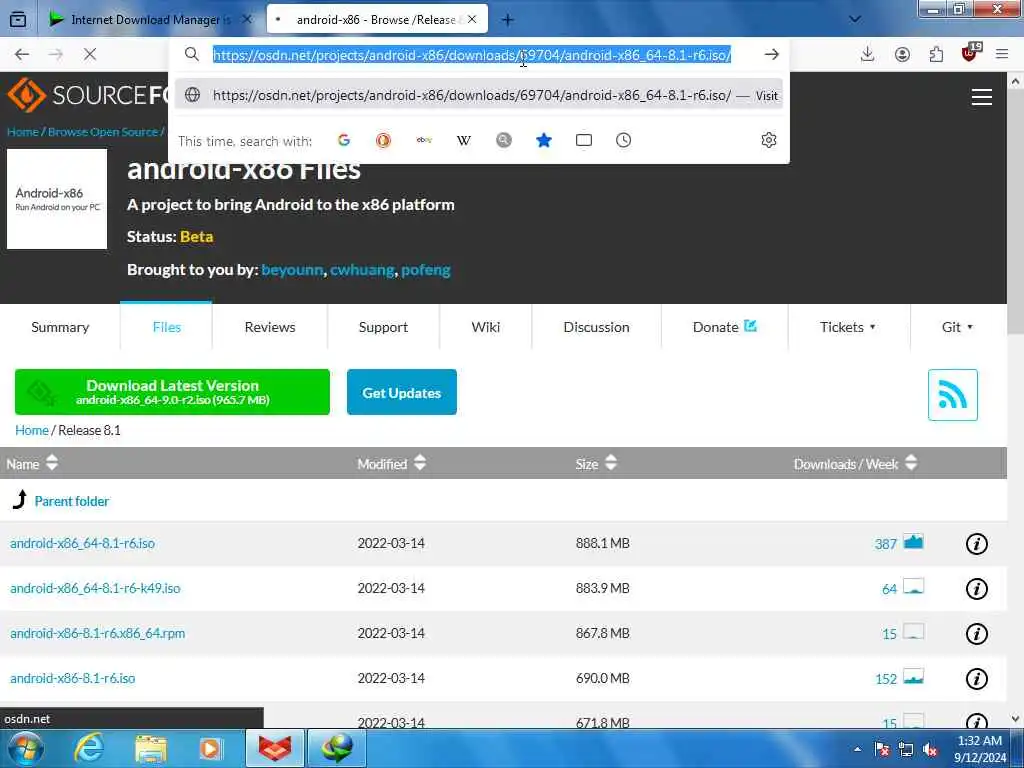Search this time with eBay

(x=424, y=140)
